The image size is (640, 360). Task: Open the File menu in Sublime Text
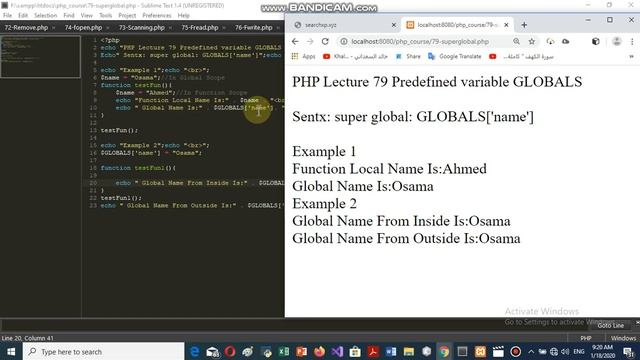[x=7, y=16]
